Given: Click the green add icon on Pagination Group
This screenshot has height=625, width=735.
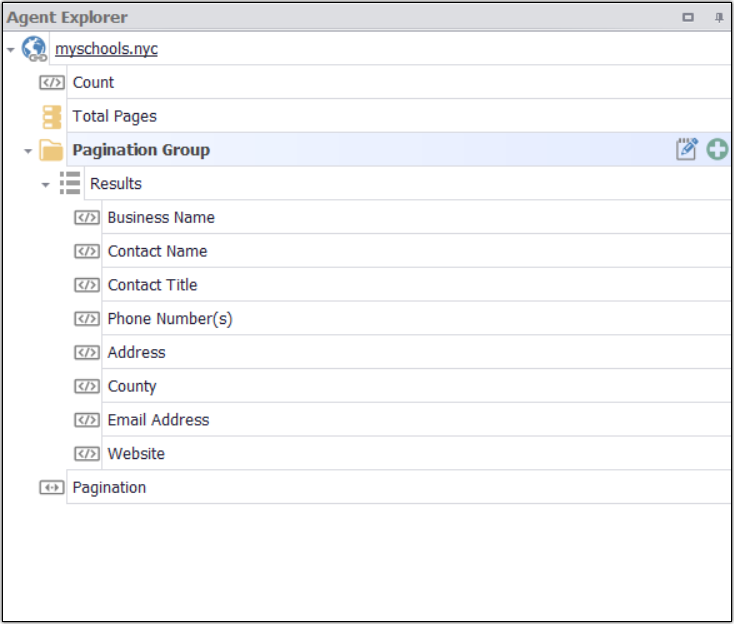Looking at the screenshot, I should 717,150.
